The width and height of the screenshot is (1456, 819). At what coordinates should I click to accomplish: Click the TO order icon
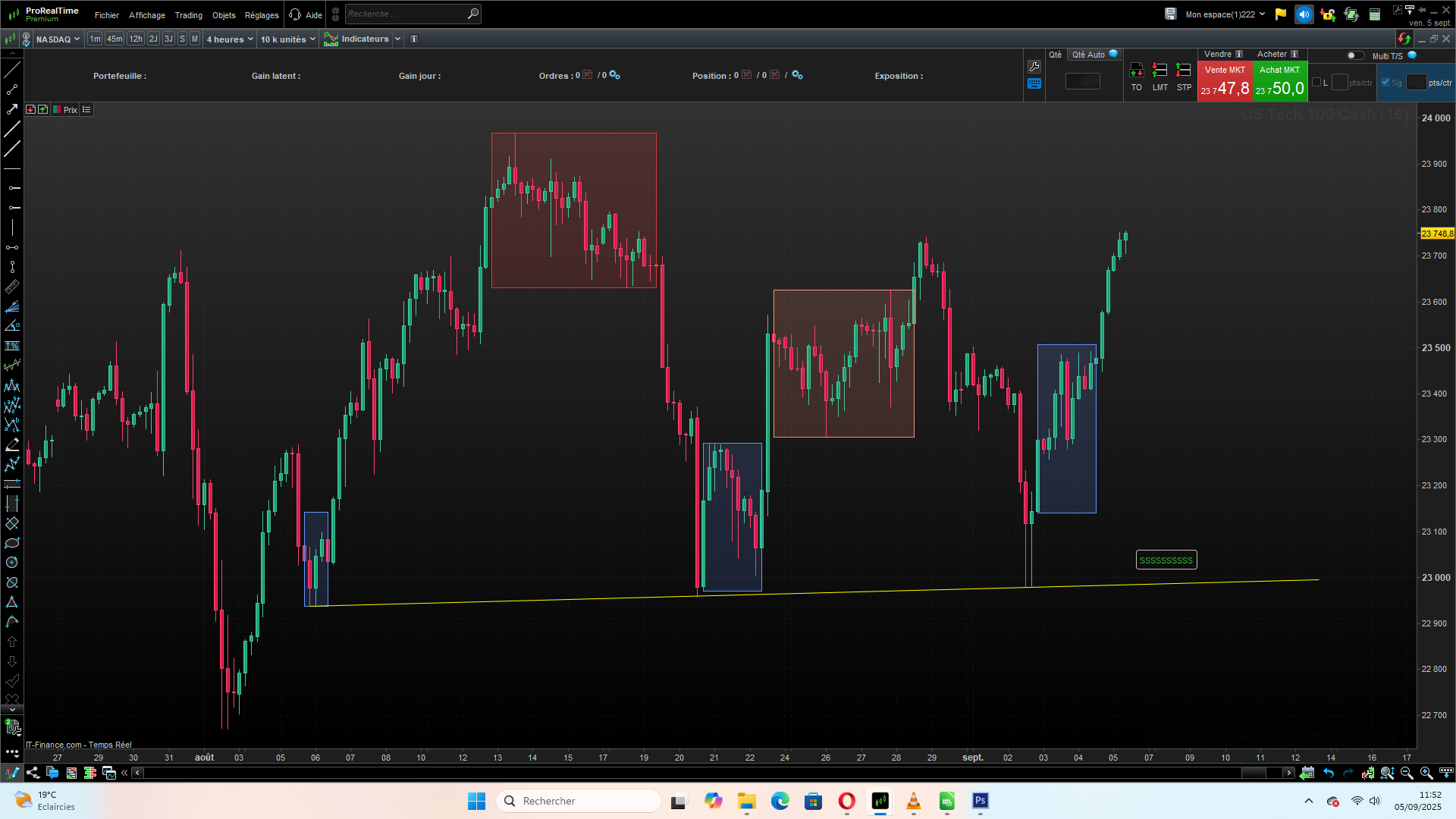pos(1136,71)
